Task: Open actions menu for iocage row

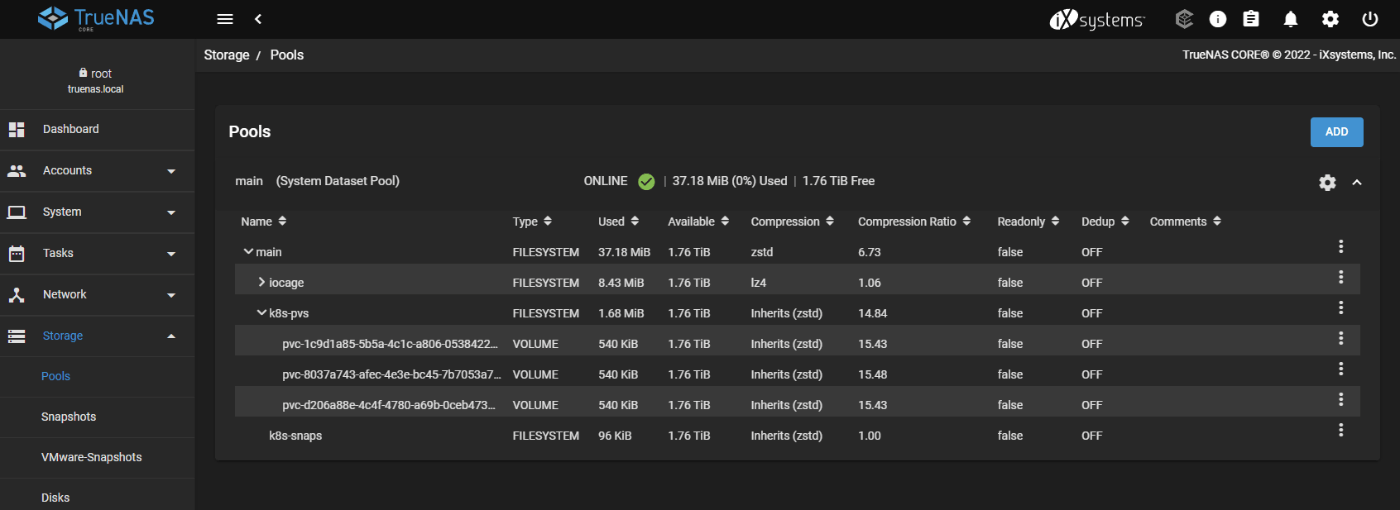Action: point(1341,277)
